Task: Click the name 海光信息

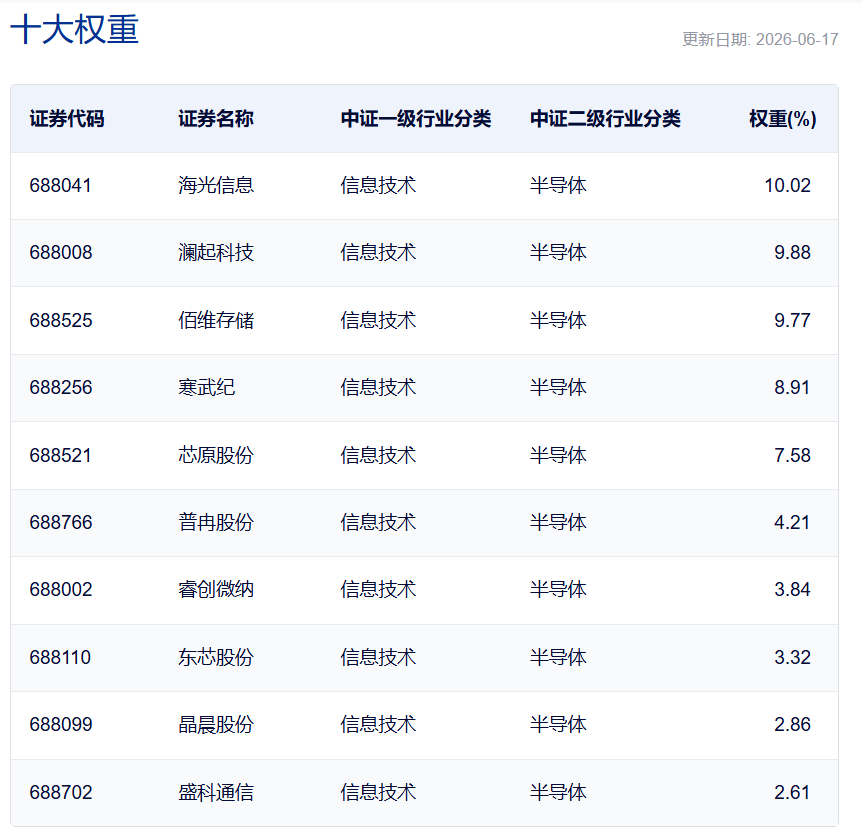Action: pos(216,185)
